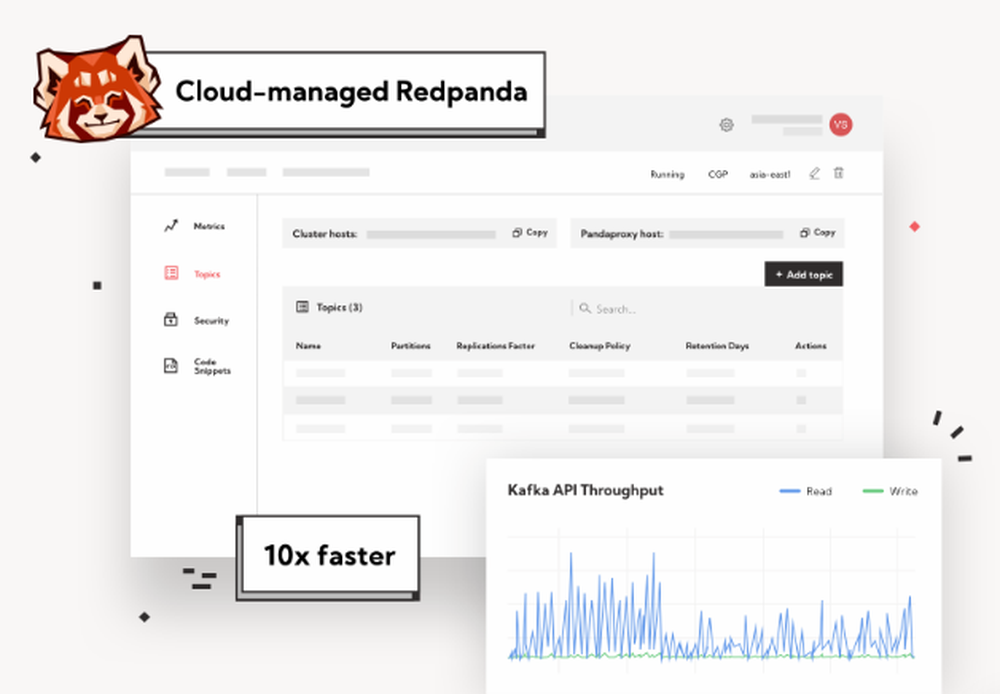
Task: Click the Security lock icon
Action: tap(170, 320)
